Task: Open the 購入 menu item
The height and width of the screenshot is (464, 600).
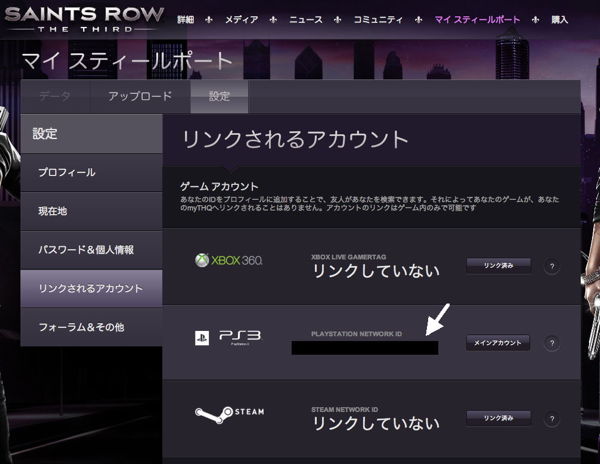Action: tap(559, 20)
